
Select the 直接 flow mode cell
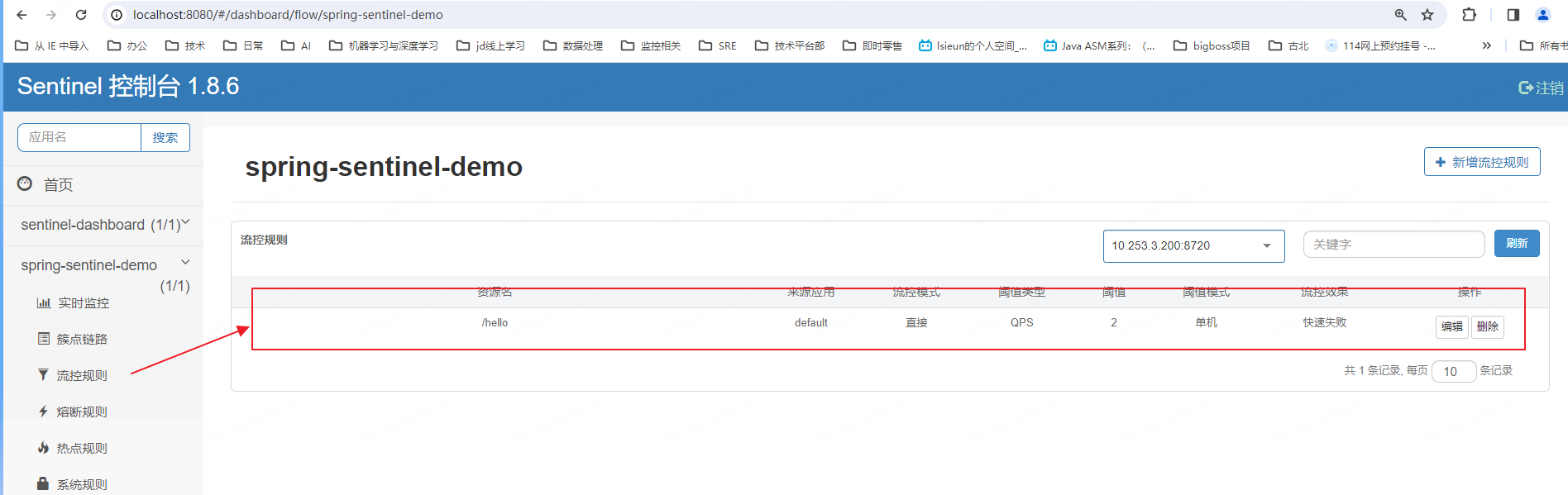click(x=916, y=323)
